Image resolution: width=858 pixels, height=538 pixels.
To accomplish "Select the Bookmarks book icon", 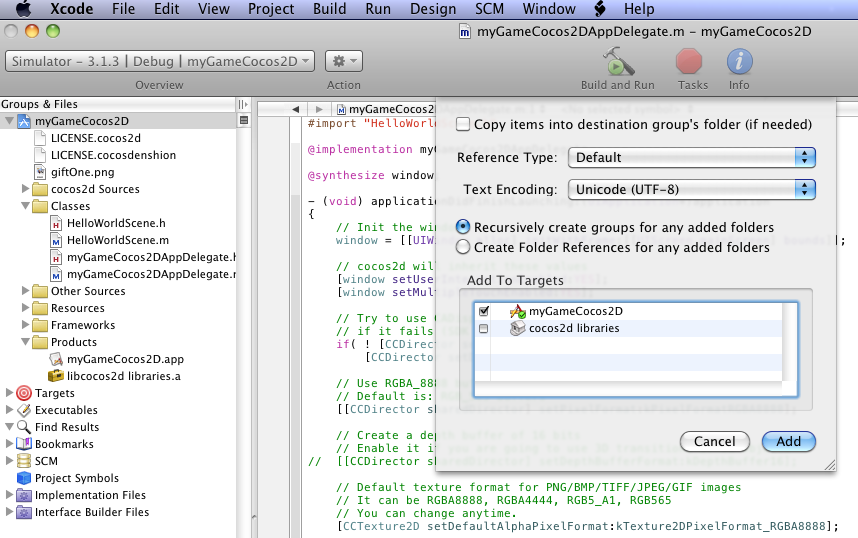I will pos(24,444).
